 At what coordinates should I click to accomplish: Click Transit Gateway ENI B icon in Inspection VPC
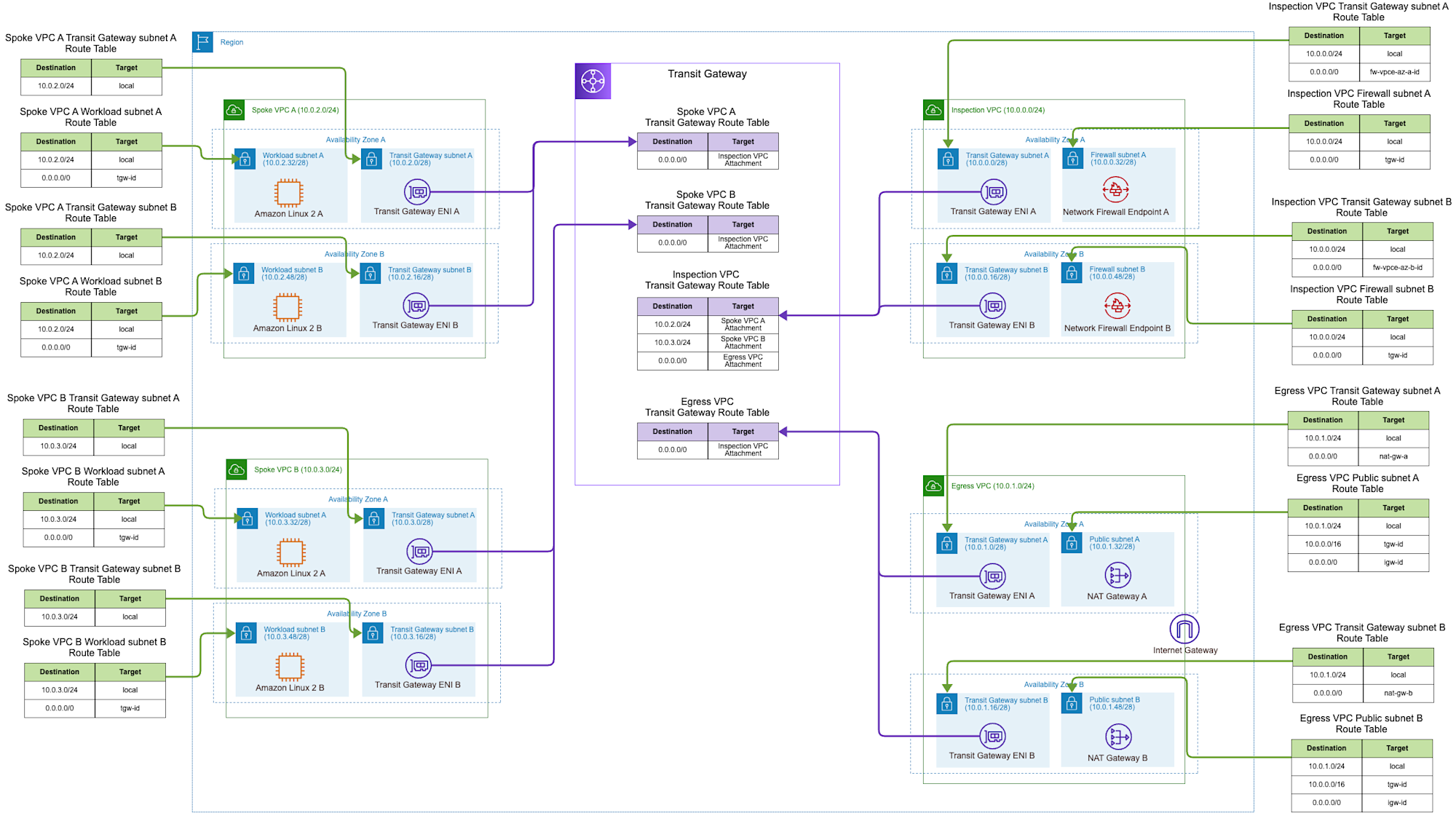(993, 305)
